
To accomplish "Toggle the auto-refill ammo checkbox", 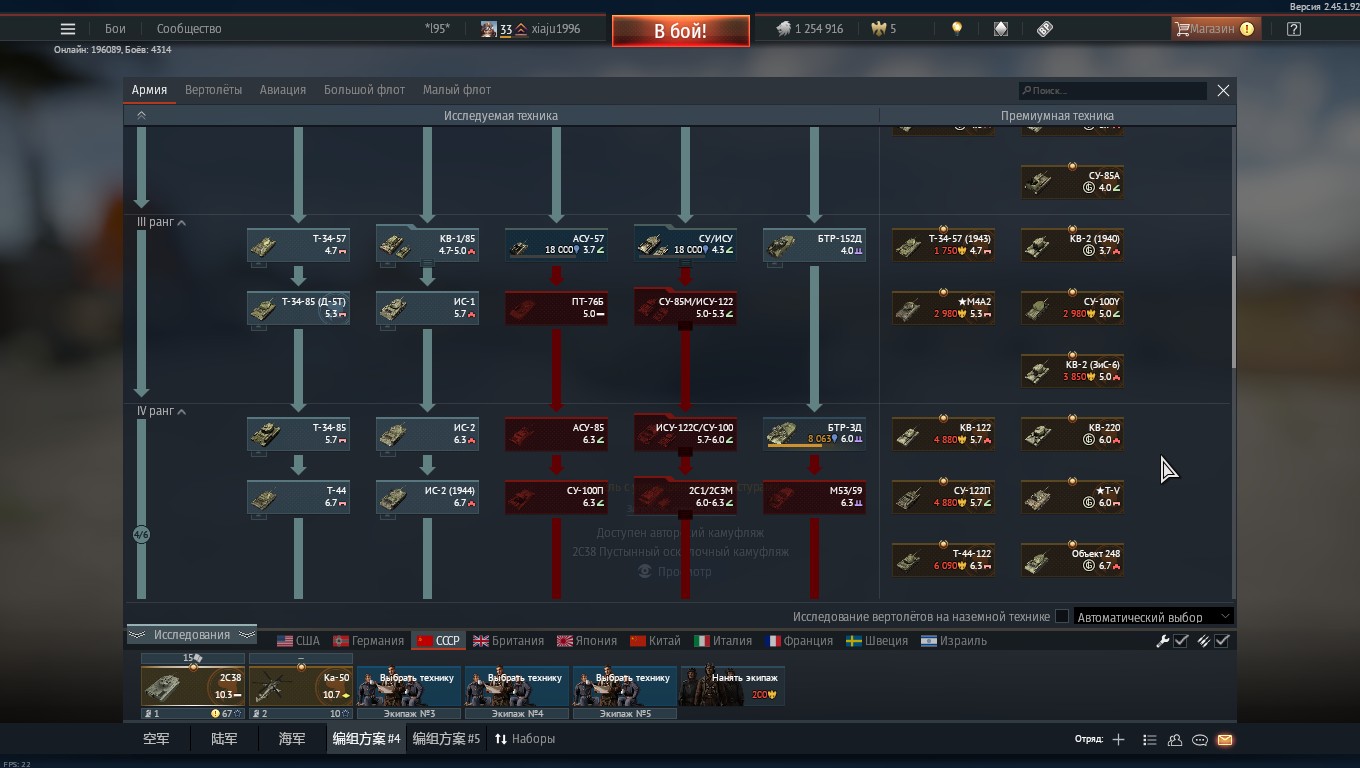I will [1222, 641].
